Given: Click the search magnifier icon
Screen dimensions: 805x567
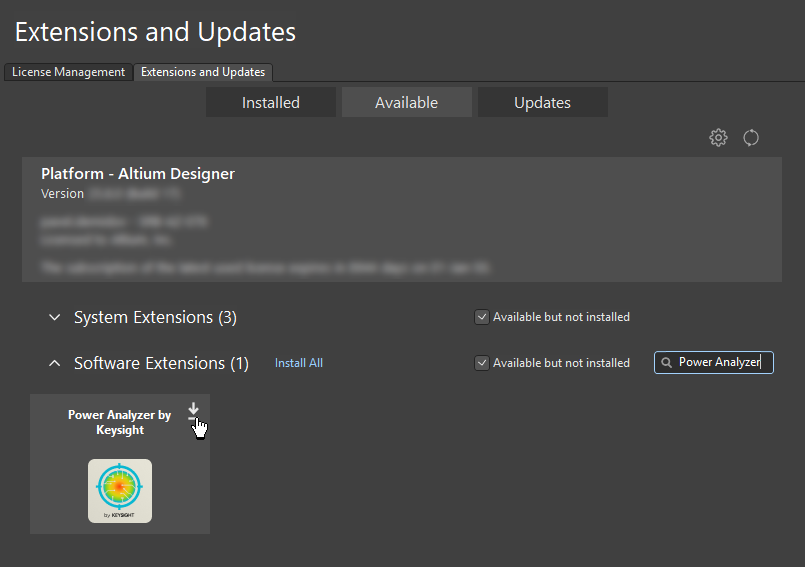Looking at the screenshot, I should coord(666,363).
